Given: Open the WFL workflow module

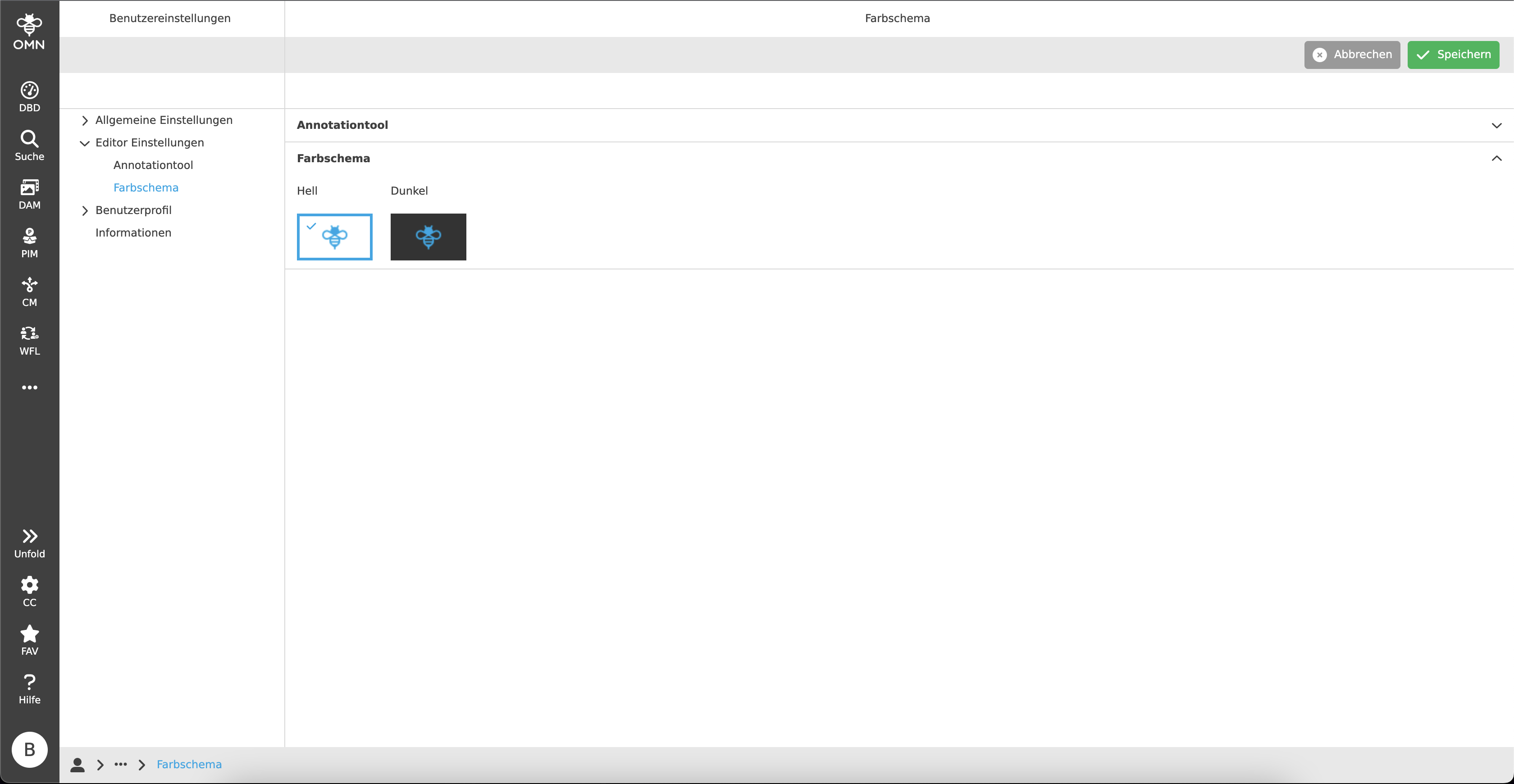Looking at the screenshot, I should click(29, 339).
